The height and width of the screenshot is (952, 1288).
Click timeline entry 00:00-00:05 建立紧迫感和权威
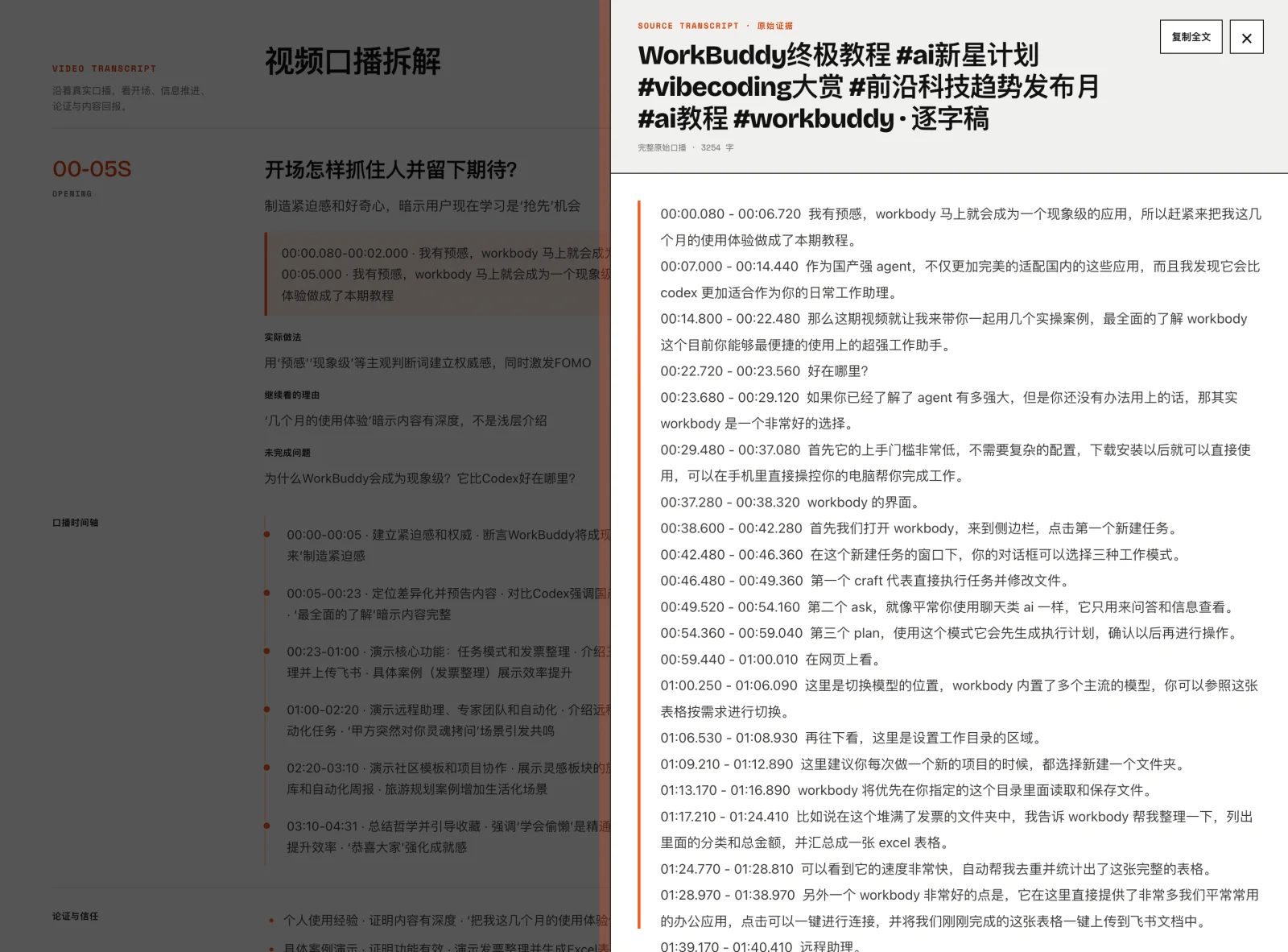coord(448,545)
